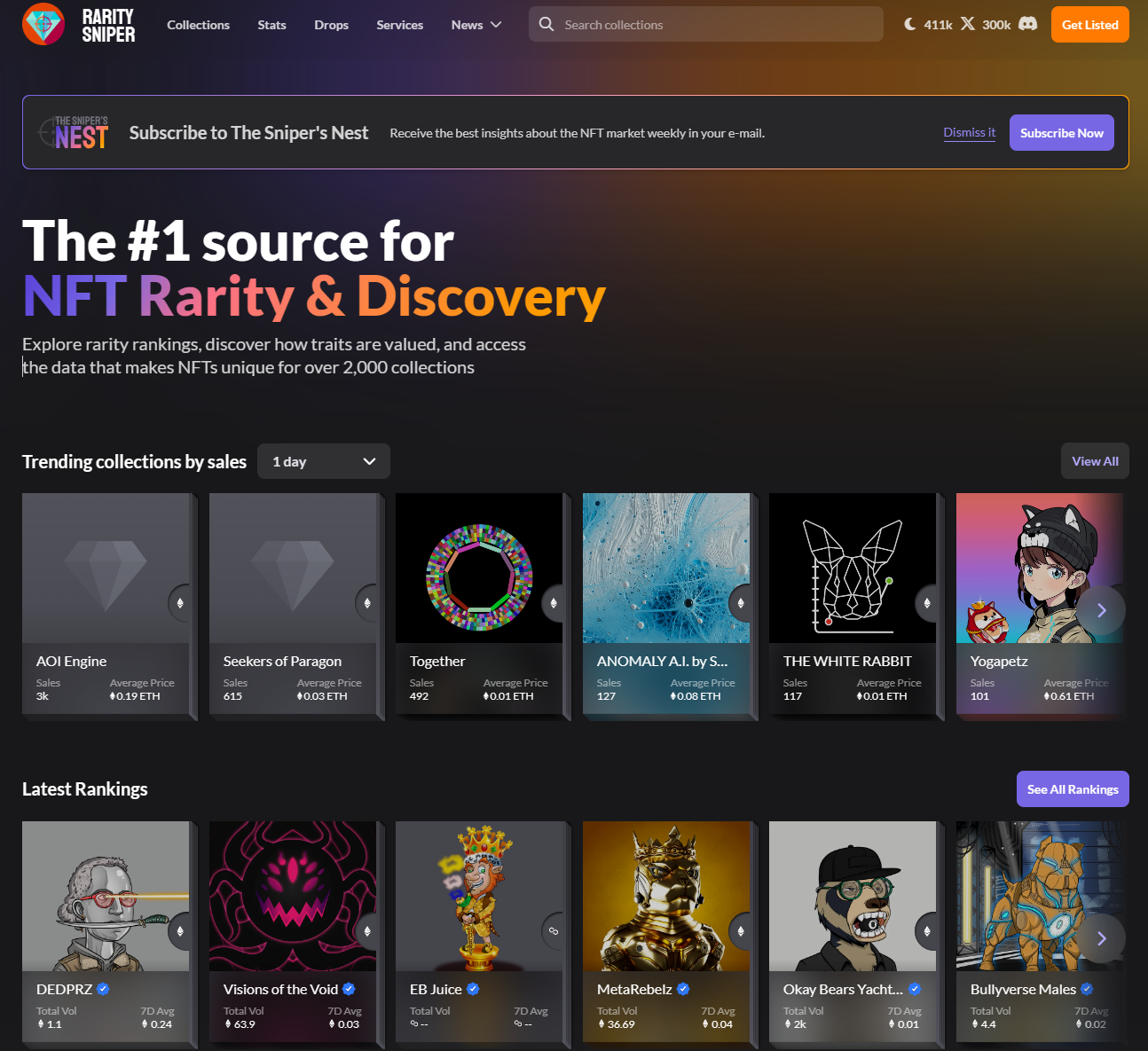The height and width of the screenshot is (1051, 1148).
Task: Click verified checkmark next to Visions of the Void
Action: coord(349,989)
